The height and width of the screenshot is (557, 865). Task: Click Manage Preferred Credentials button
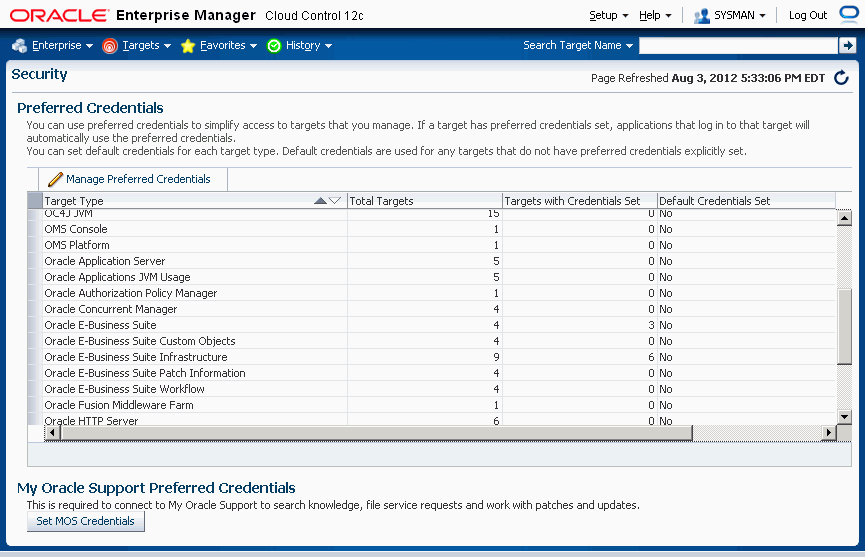click(132, 179)
